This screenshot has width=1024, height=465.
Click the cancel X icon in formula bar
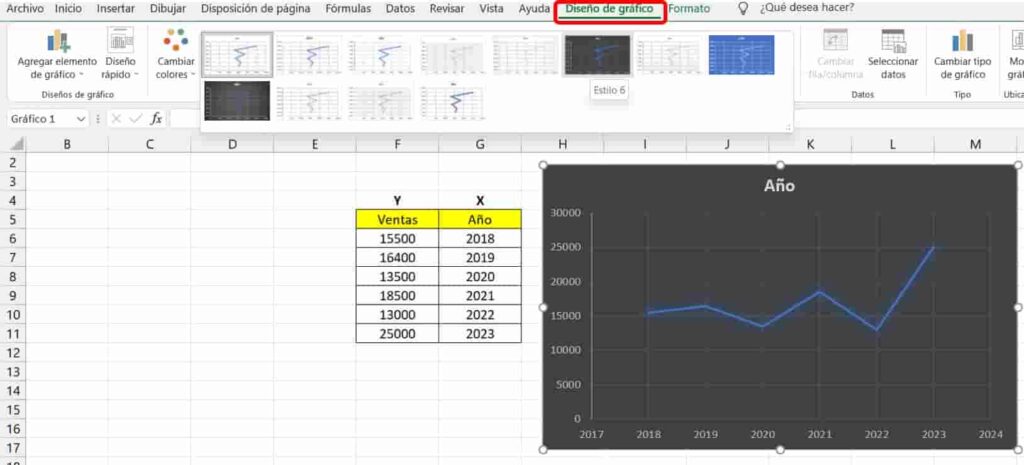(x=117, y=118)
